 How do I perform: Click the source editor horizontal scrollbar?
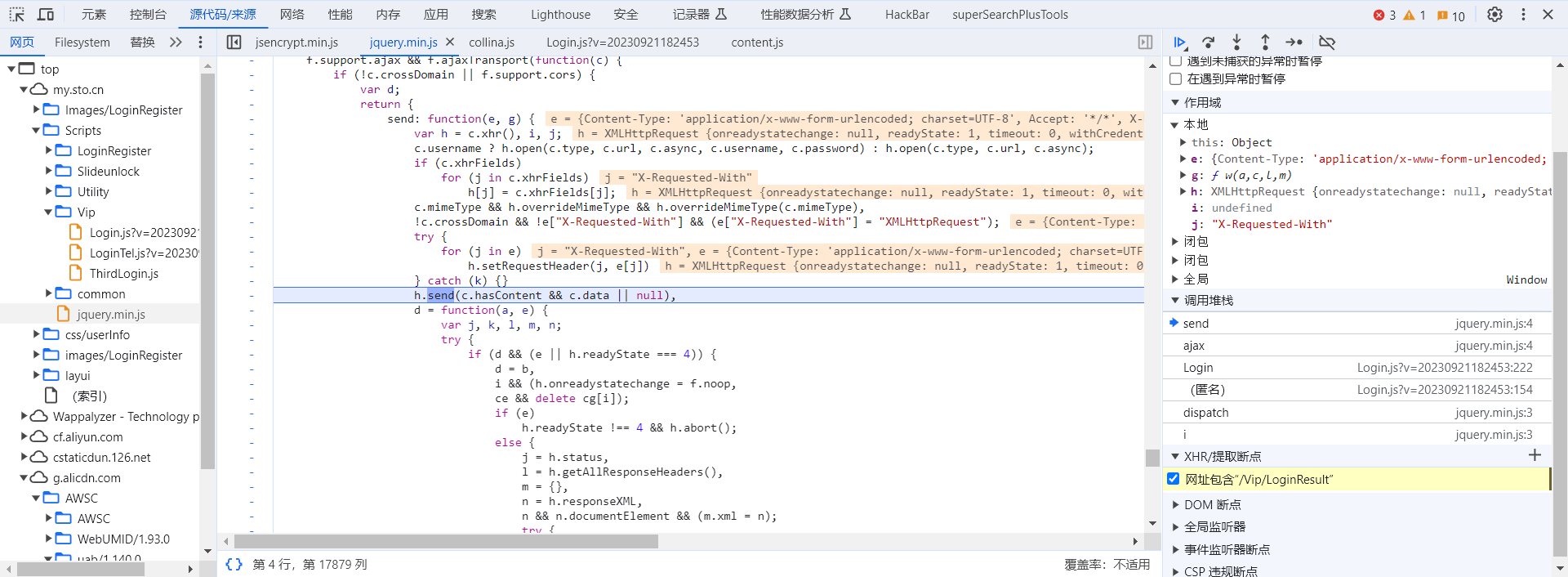point(446,541)
